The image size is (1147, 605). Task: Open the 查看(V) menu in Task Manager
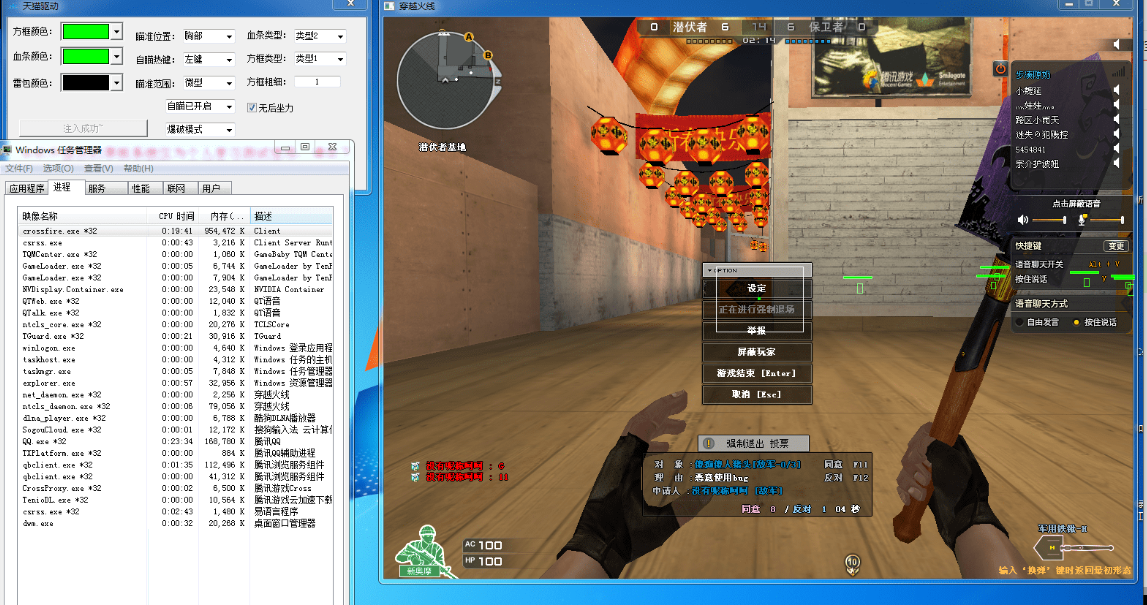[x=99, y=168]
